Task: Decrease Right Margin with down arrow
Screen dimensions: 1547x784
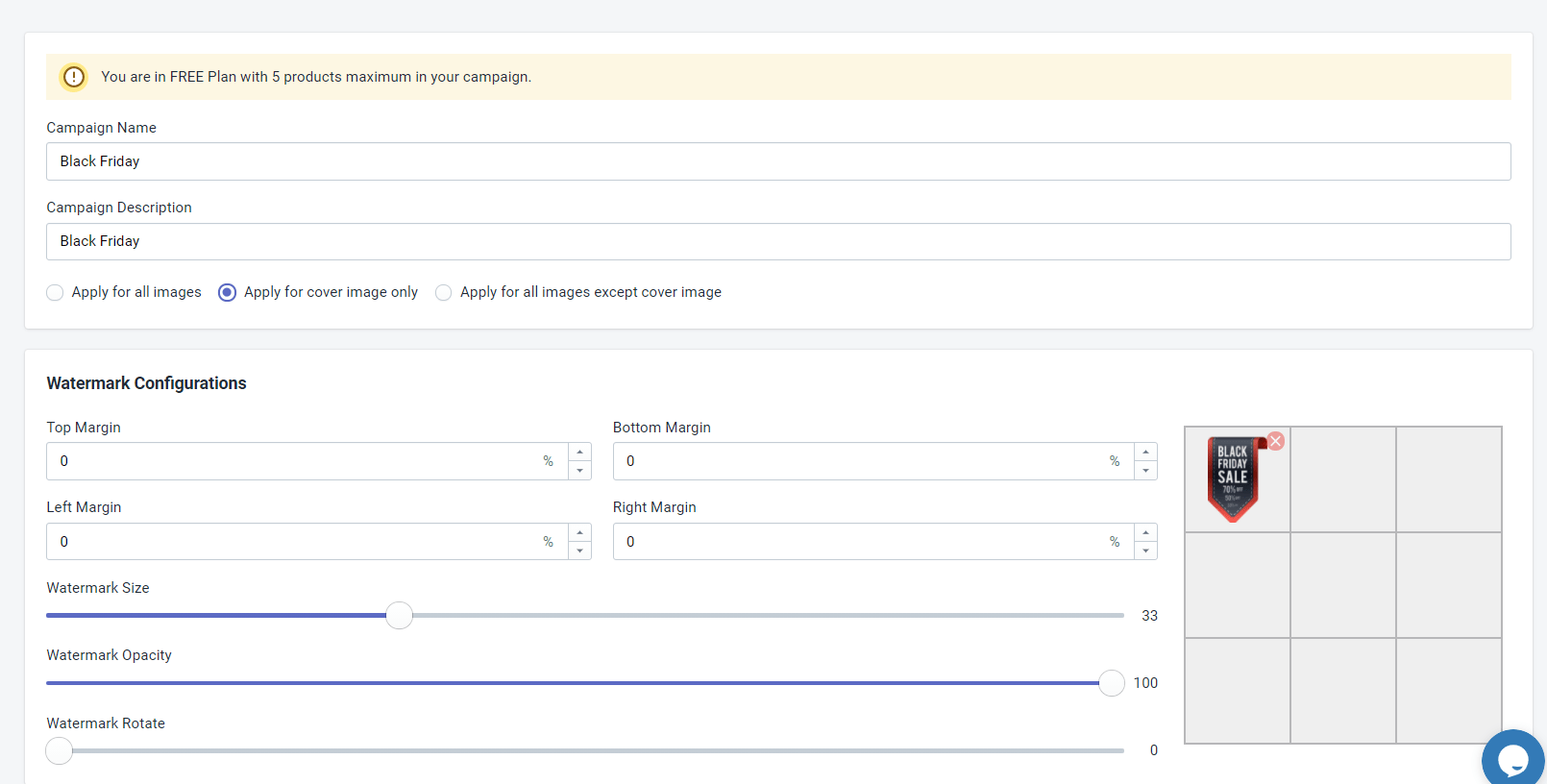Action: tap(1145, 551)
